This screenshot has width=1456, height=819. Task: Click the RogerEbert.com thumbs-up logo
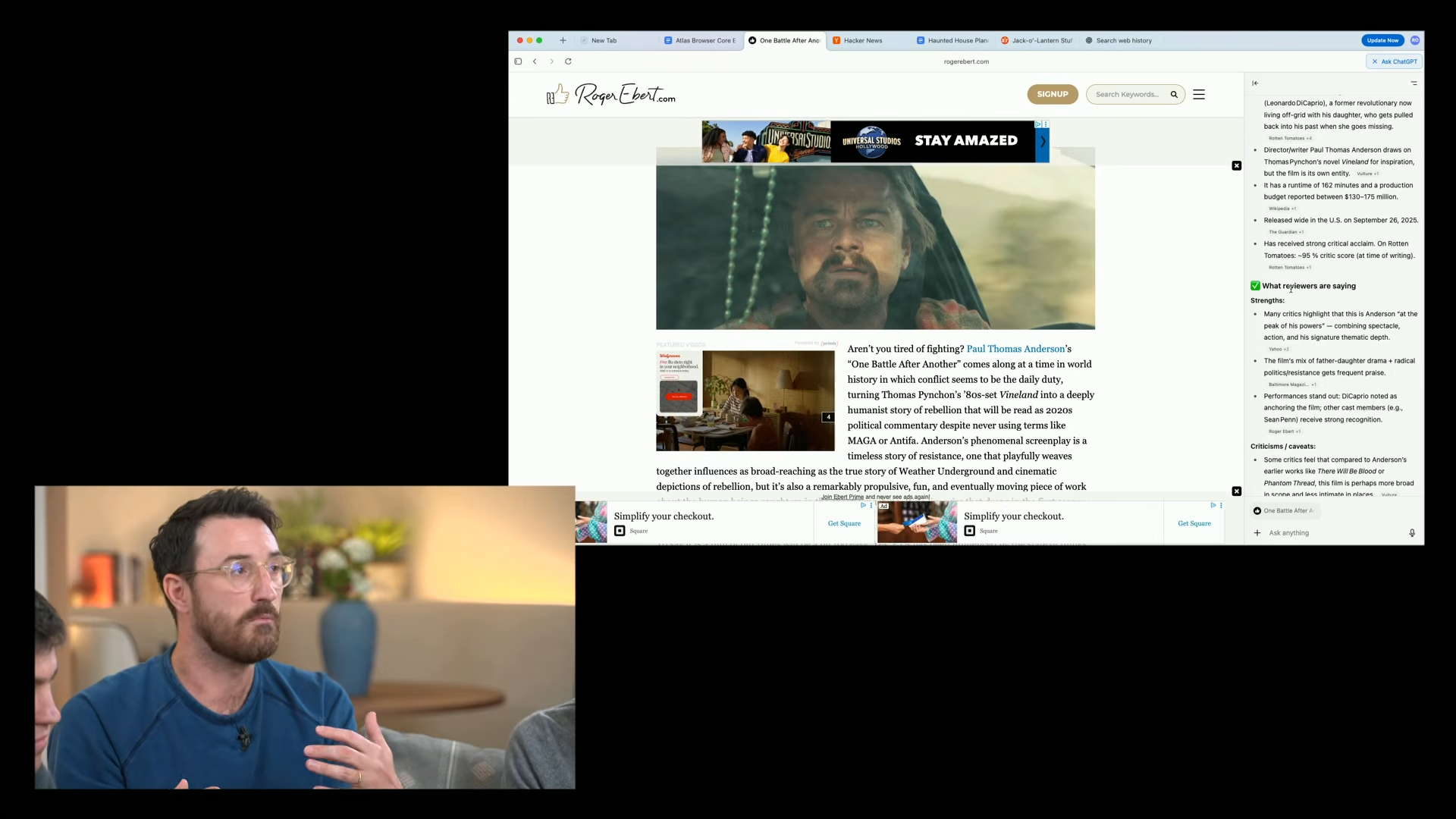pos(557,94)
